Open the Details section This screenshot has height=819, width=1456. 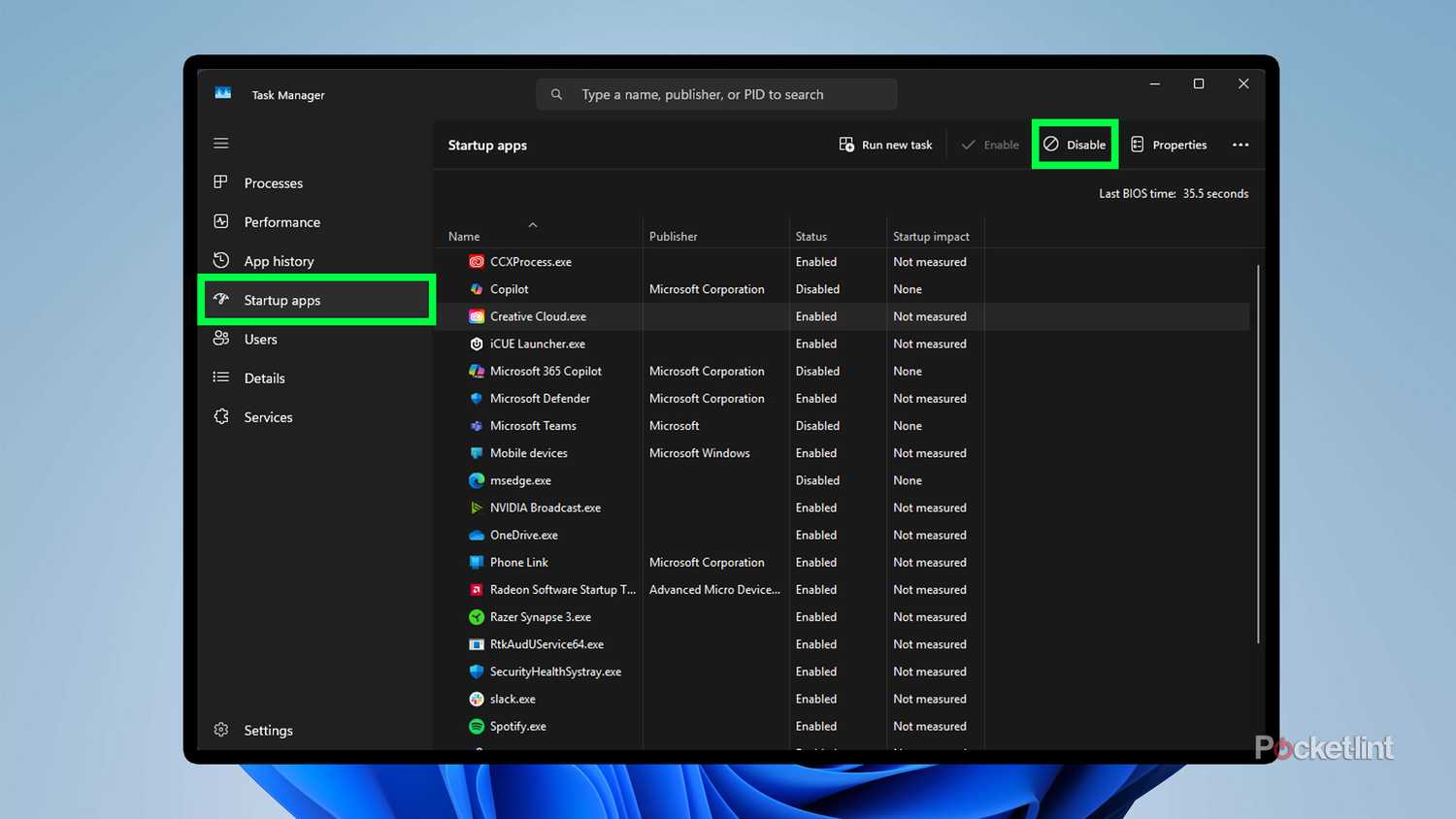click(x=221, y=377)
